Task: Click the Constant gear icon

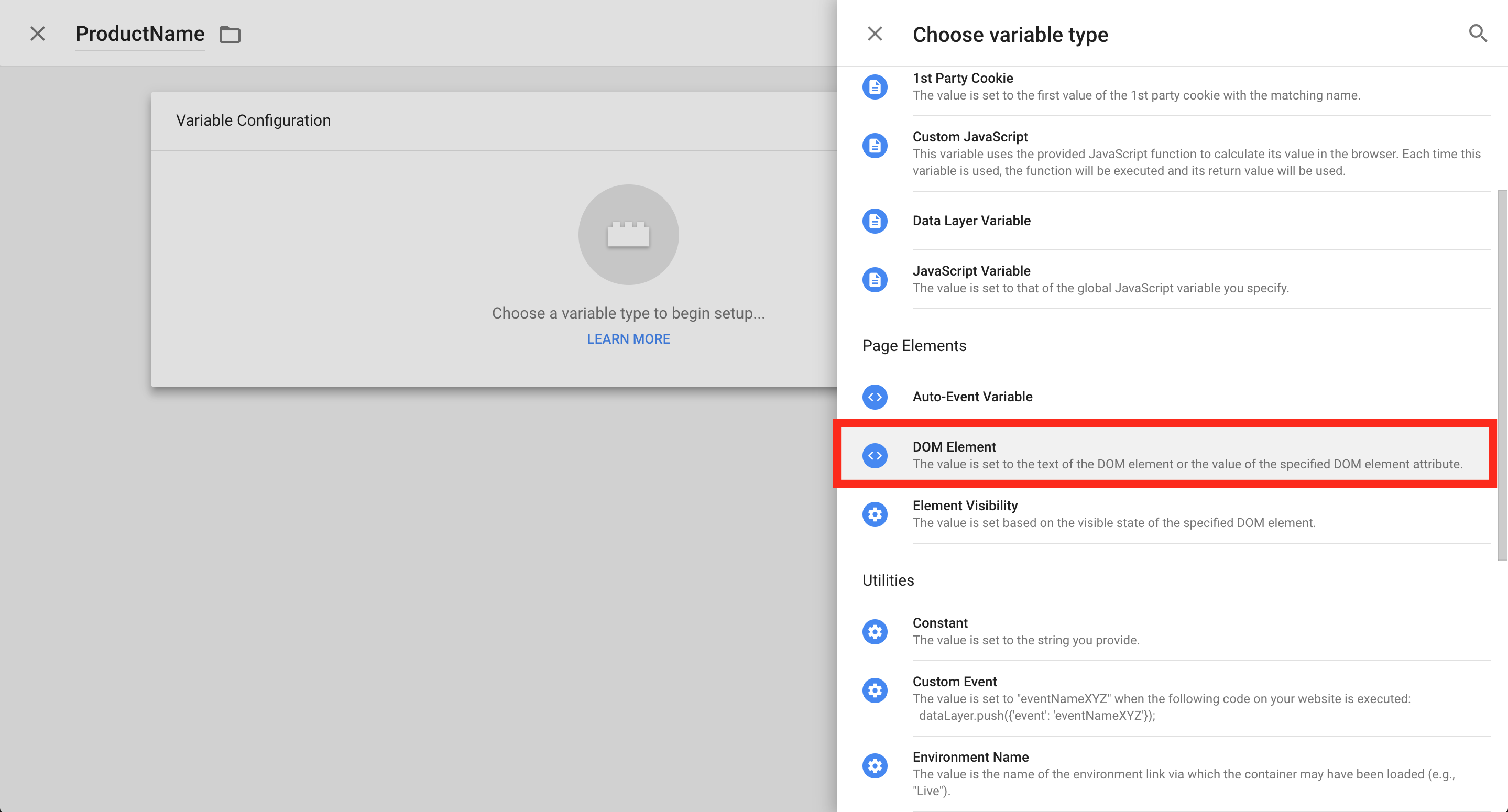Action: [875, 632]
